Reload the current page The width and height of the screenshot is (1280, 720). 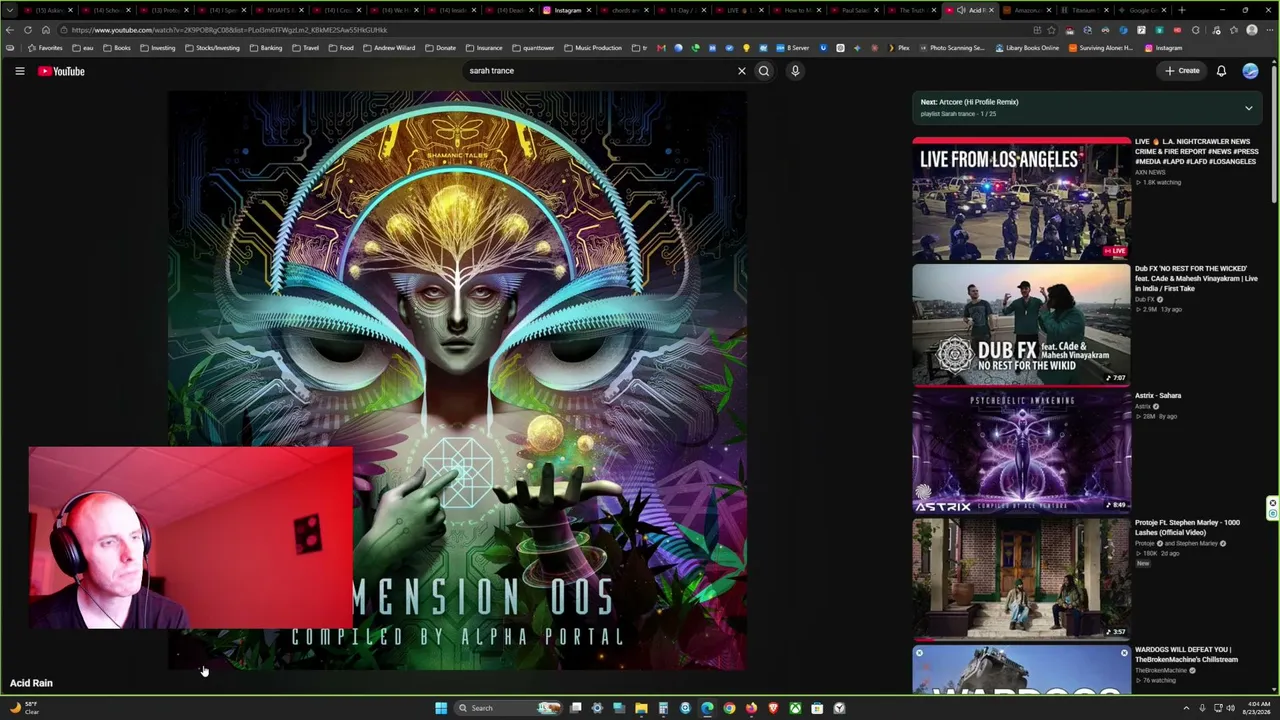29,30
